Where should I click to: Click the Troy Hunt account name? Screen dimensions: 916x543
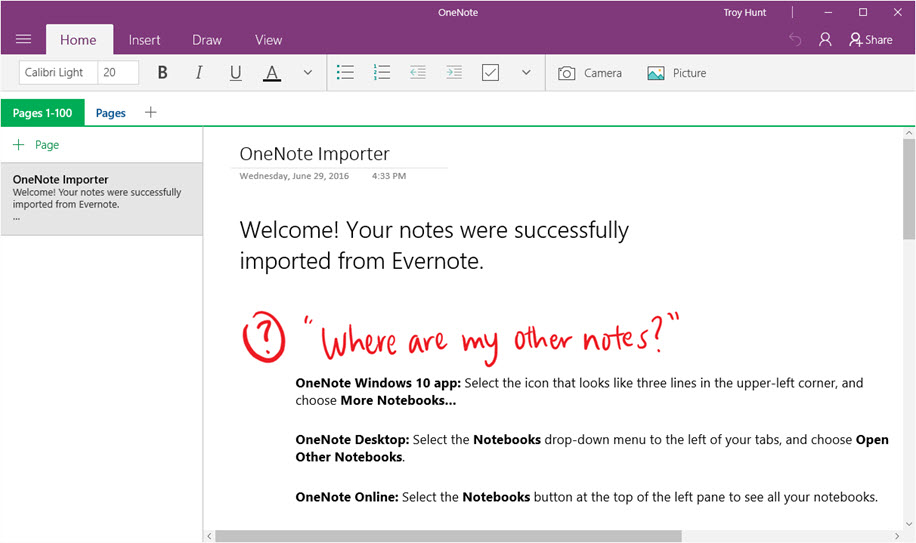(744, 12)
